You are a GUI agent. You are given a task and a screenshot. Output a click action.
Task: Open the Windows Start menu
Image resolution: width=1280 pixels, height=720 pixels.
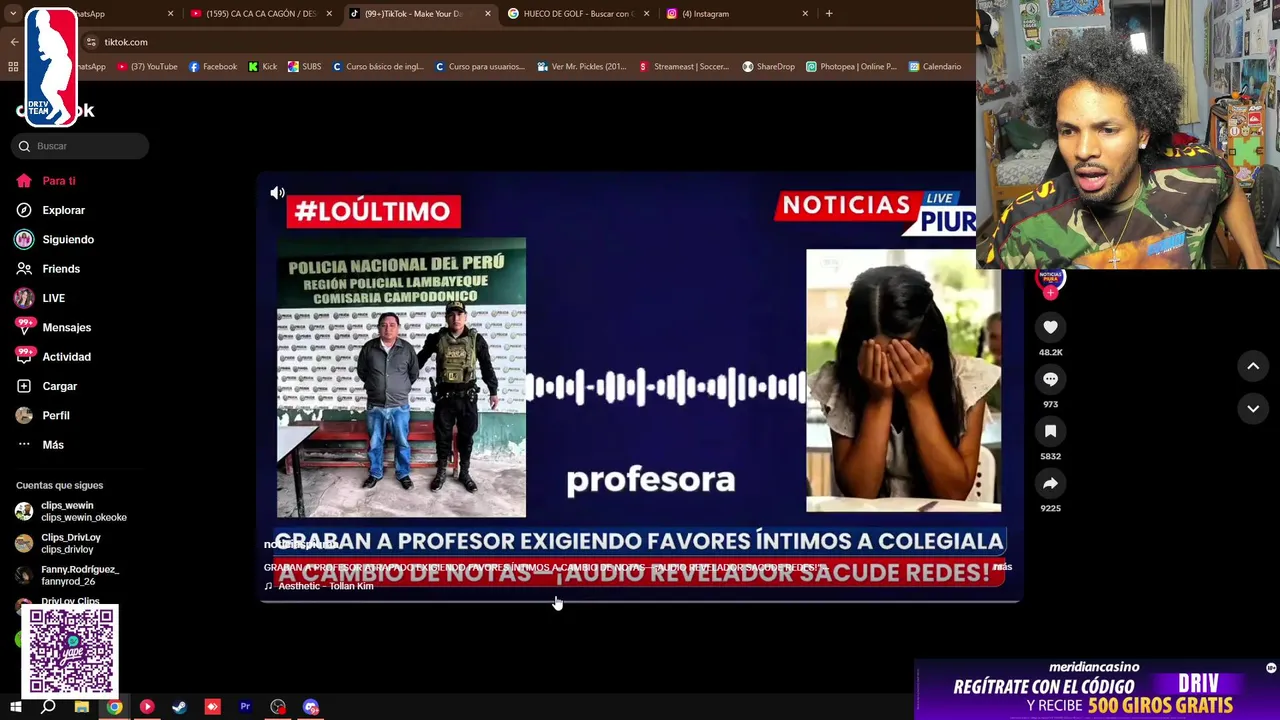coord(15,707)
